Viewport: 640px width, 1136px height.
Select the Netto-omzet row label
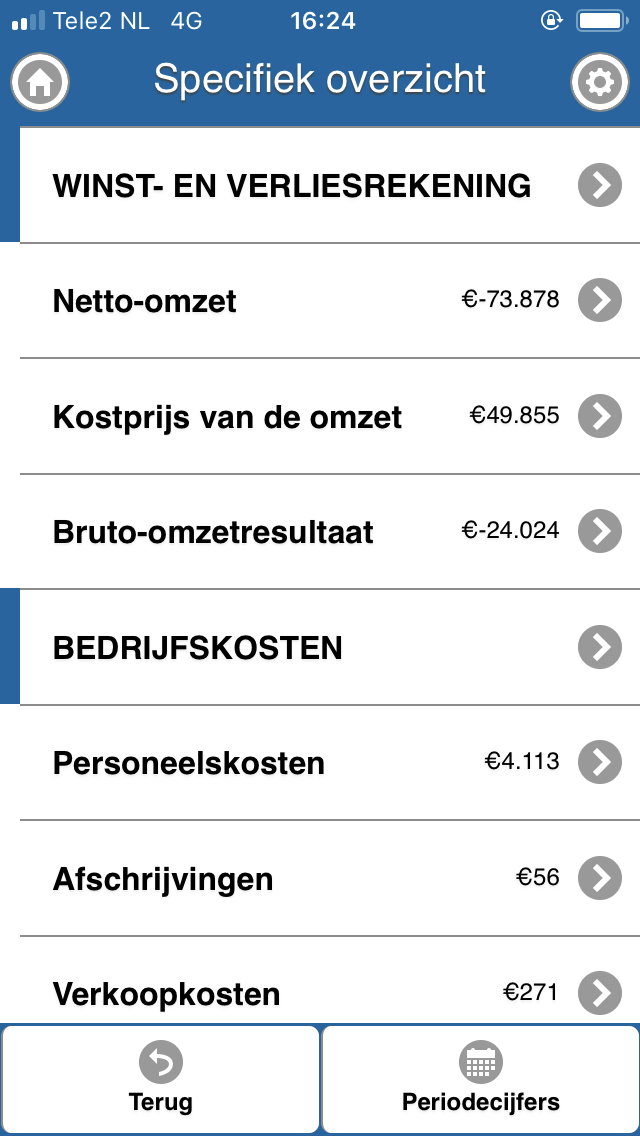[x=145, y=301]
